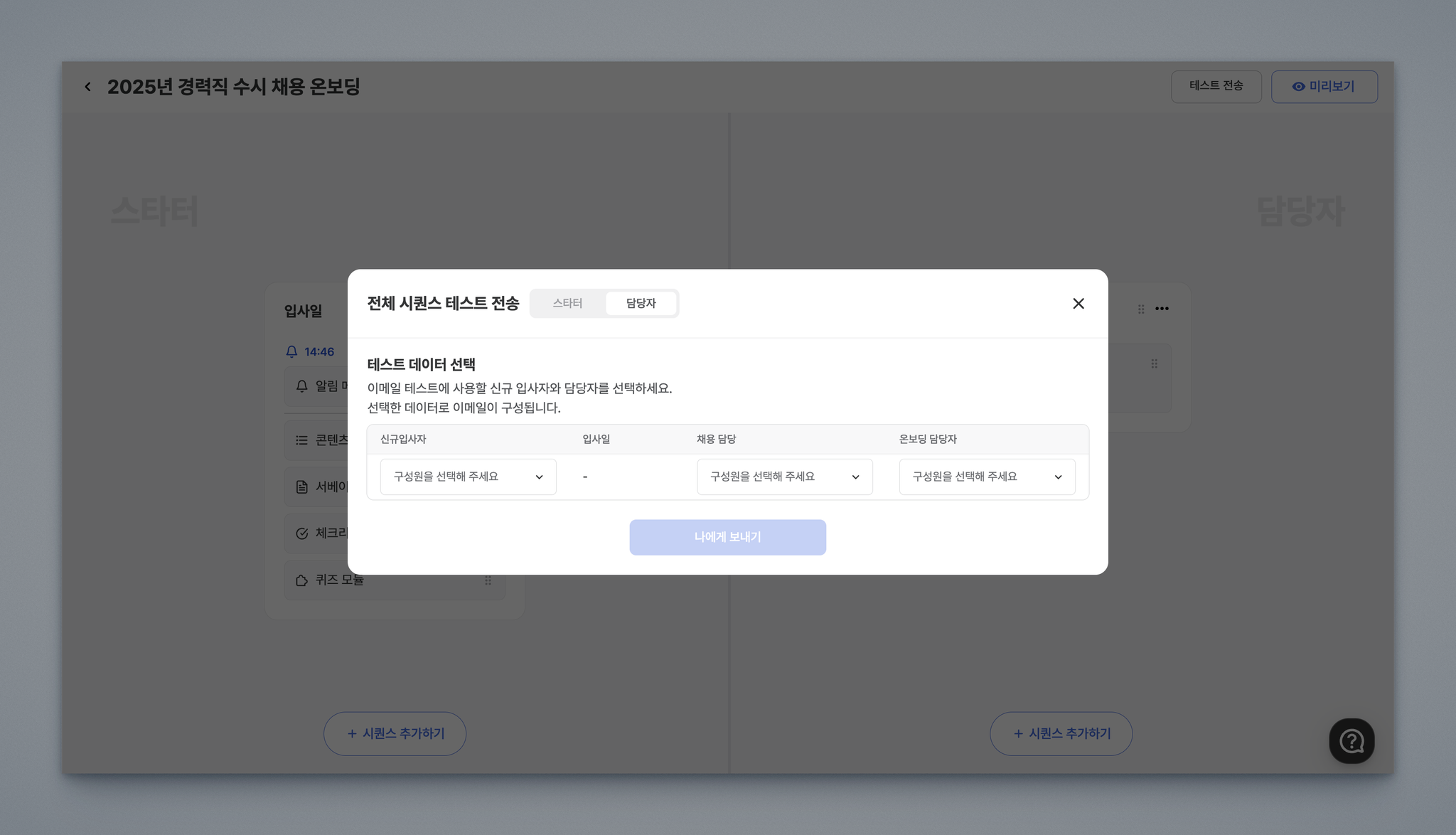Click the bell icon next to 14:46
The height and width of the screenshot is (835, 1456).
[x=291, y=351]
